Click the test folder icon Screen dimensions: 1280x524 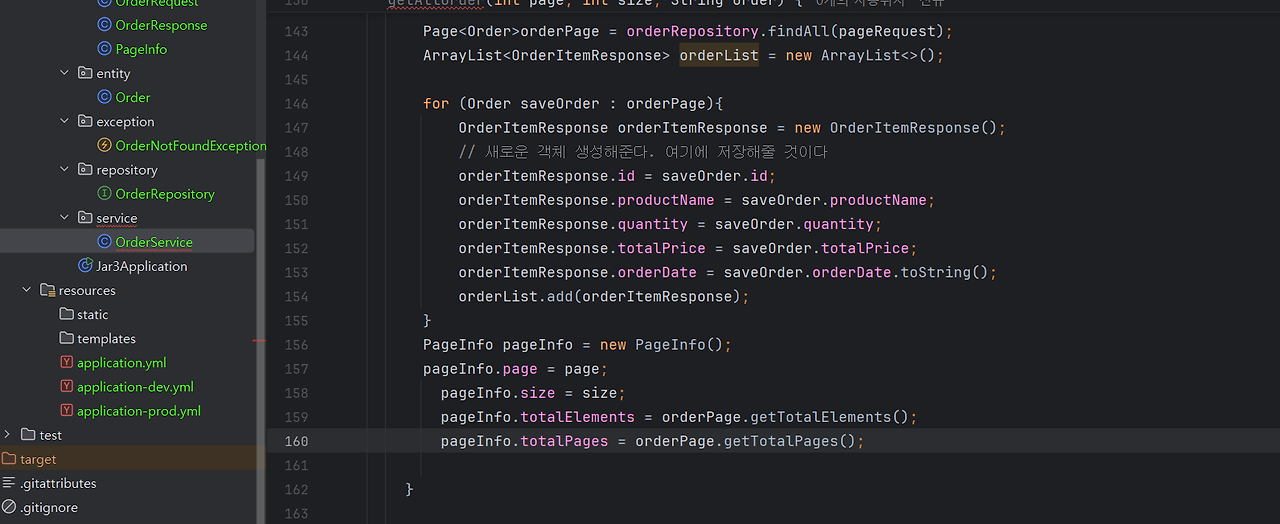tap(28, 435)
